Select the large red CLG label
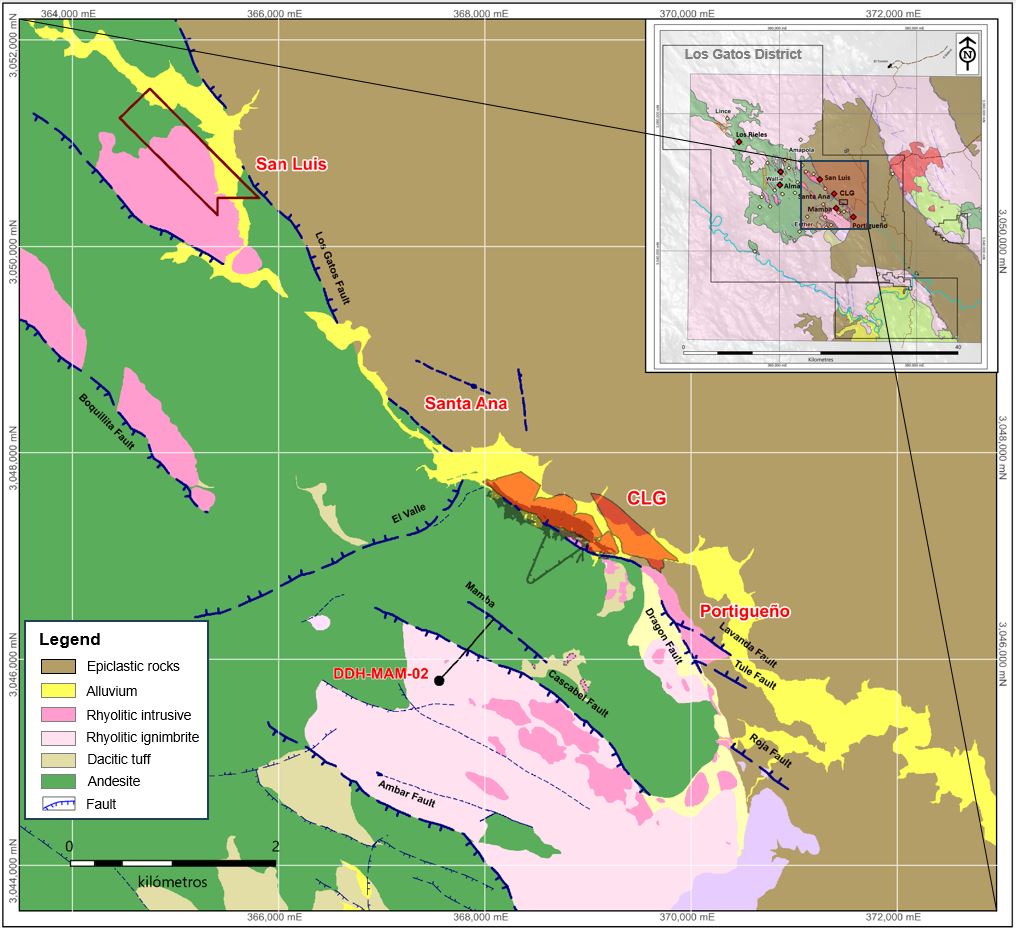1016x930 pixels. [646, 498]
